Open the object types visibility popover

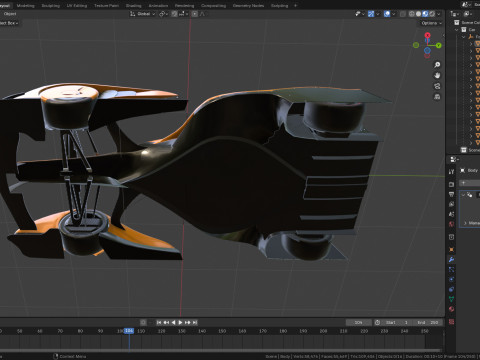pyautogui.click(x=359, y=14)
